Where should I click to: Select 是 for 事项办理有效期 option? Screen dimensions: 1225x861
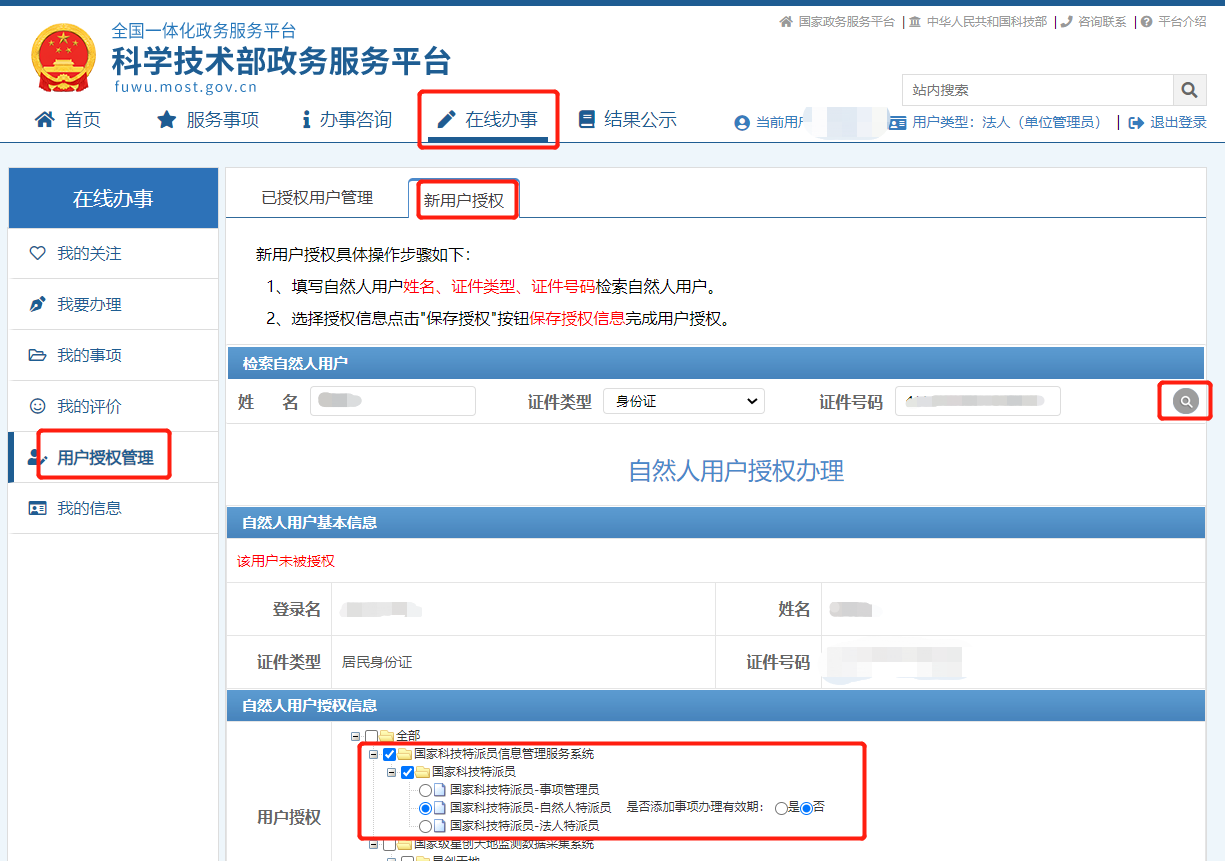click(x=781, y=808)
